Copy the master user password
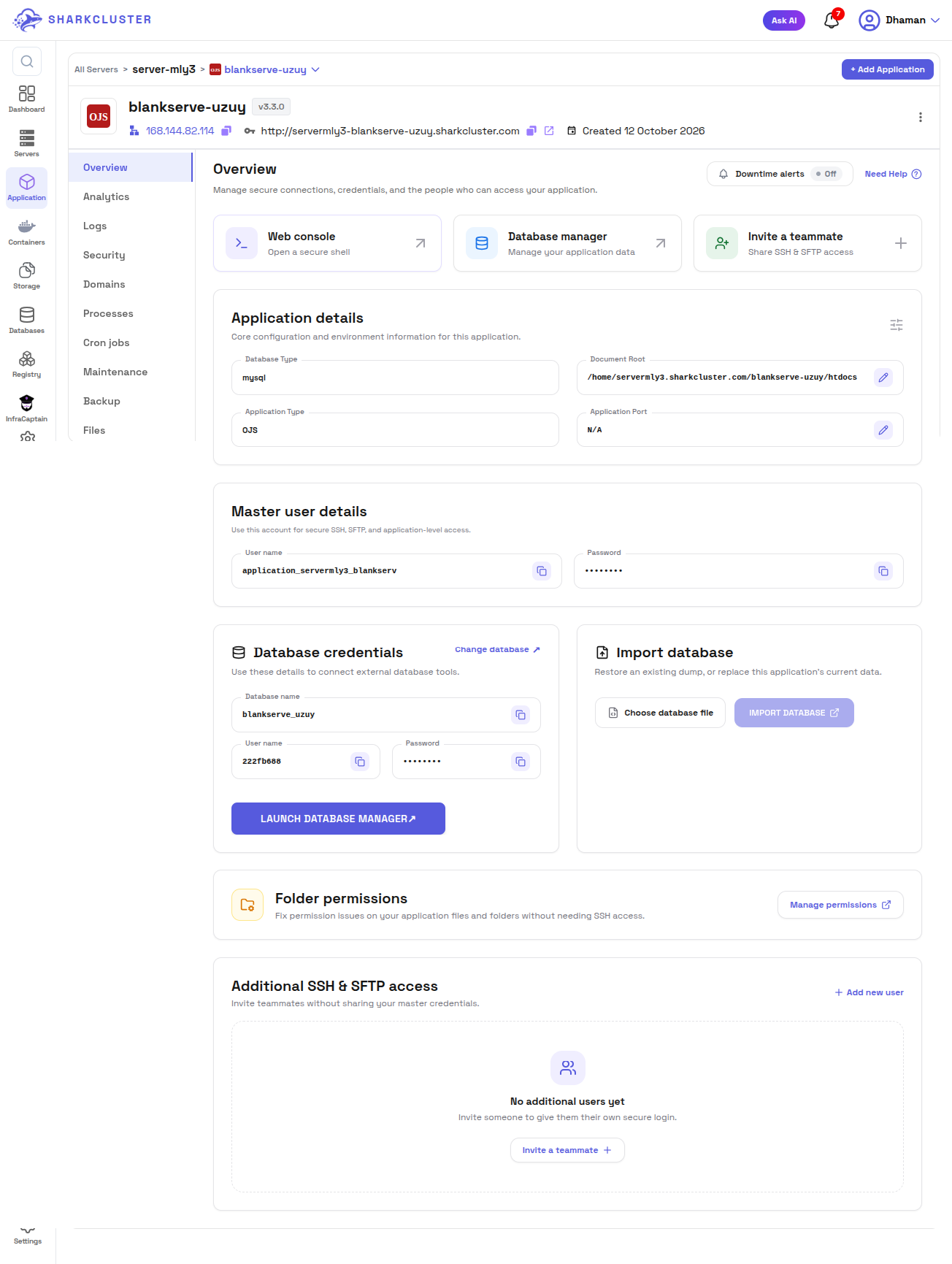This screenshot has width=952, height=1264. pos(883,571)
